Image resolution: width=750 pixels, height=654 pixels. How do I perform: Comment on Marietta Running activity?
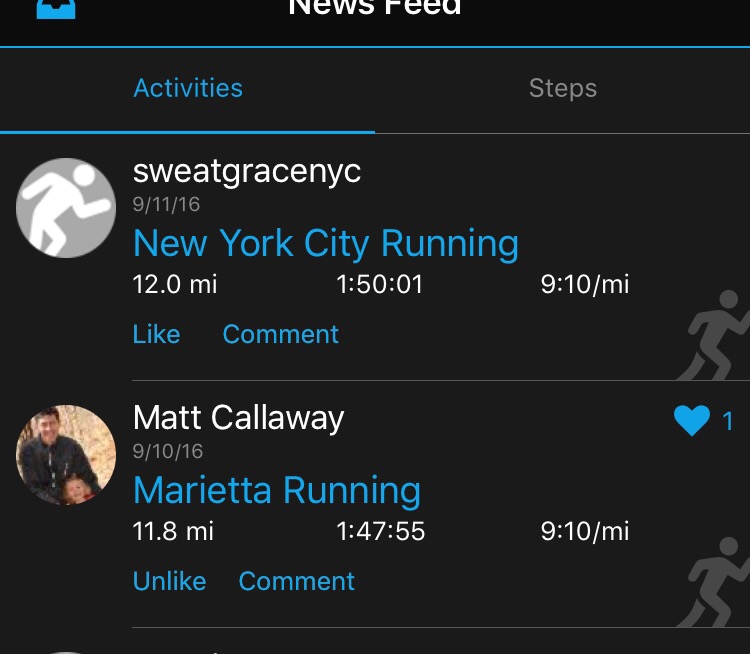tap(296, 581)
